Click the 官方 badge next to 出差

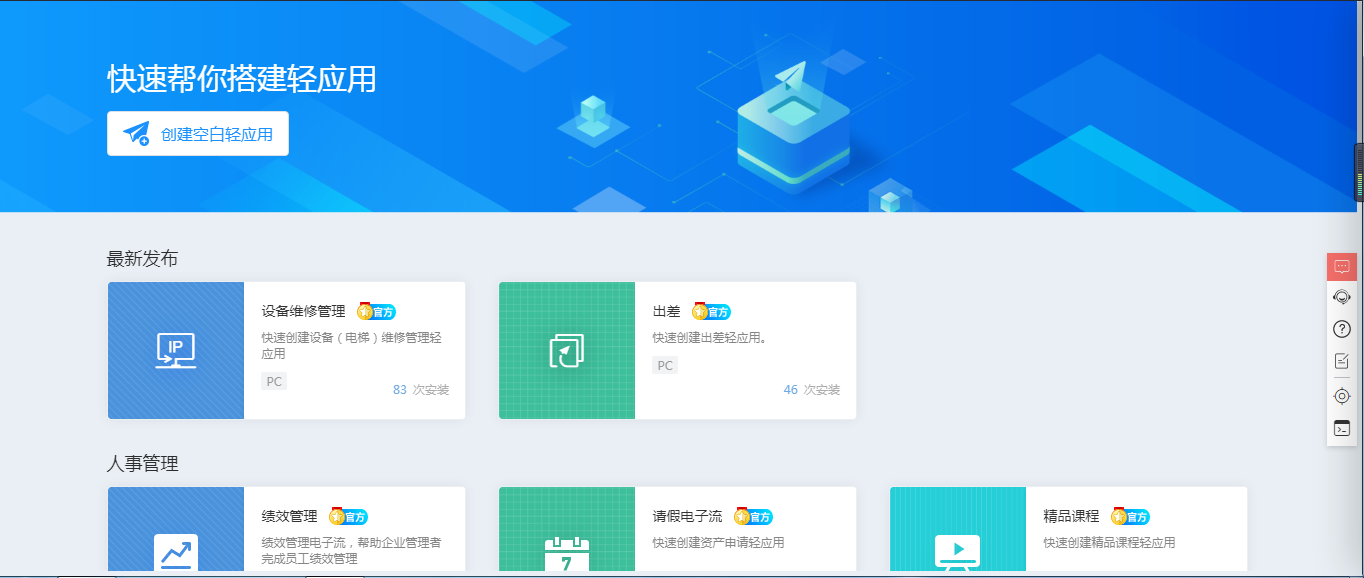tap(712, 311)
